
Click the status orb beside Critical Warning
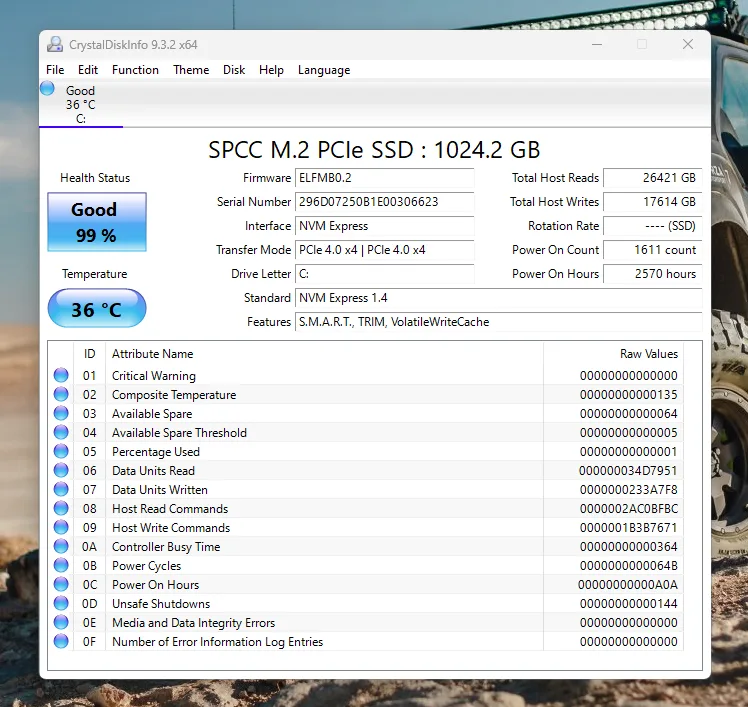[x=61, y=376]
